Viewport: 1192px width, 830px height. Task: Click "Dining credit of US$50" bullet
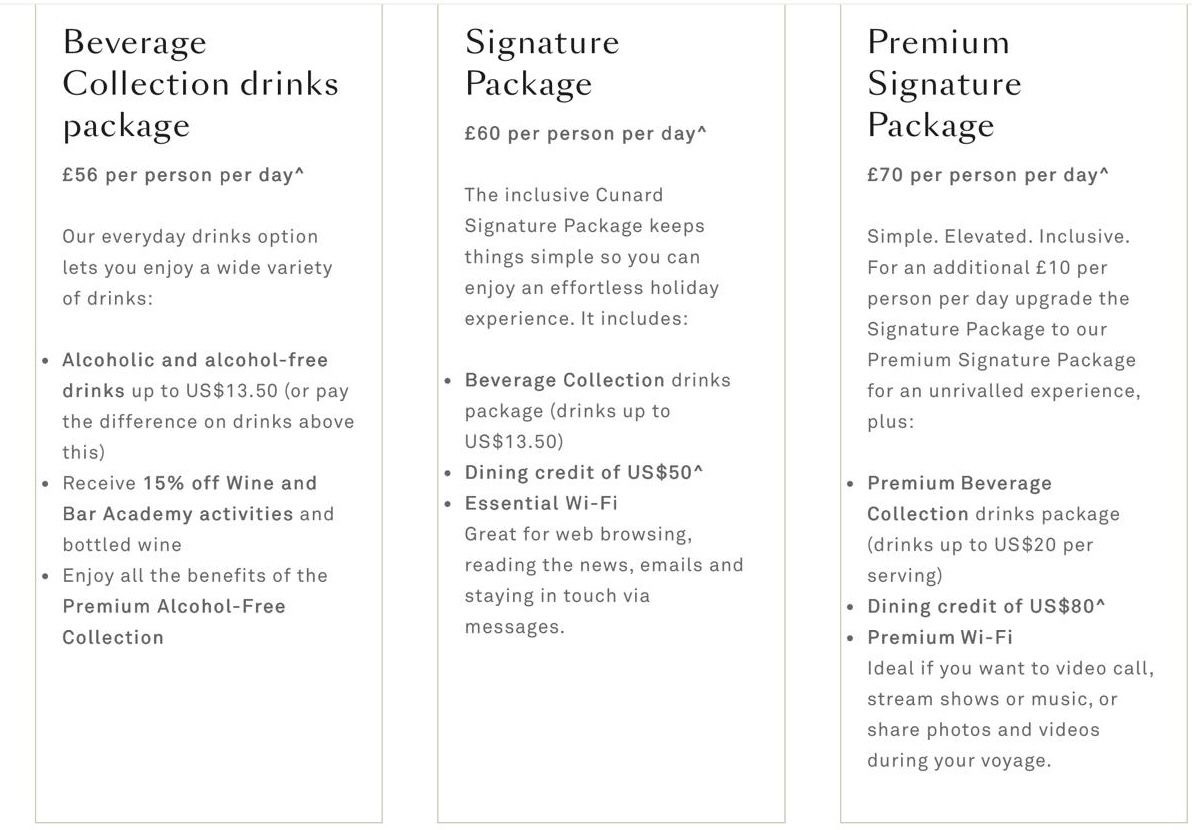[583, 473]
